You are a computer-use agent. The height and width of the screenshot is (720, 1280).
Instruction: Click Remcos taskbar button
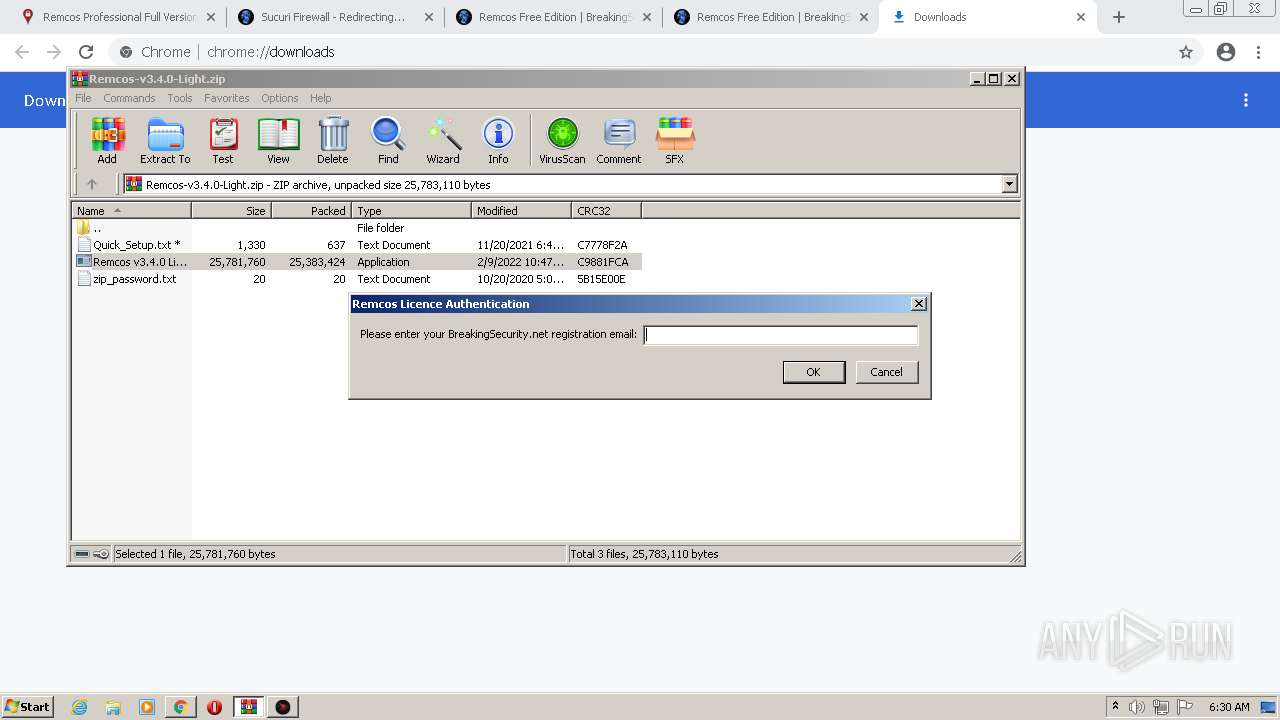283,707
